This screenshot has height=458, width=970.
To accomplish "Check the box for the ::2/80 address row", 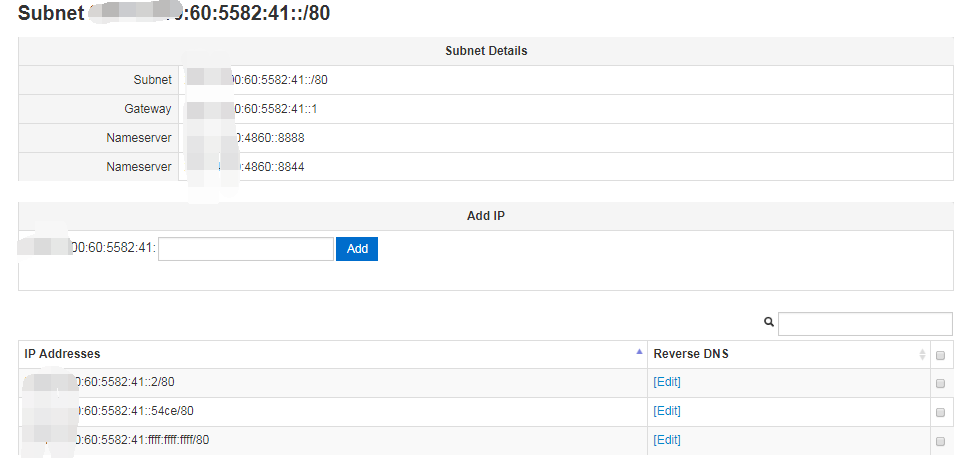I will [x=939, y=383].
